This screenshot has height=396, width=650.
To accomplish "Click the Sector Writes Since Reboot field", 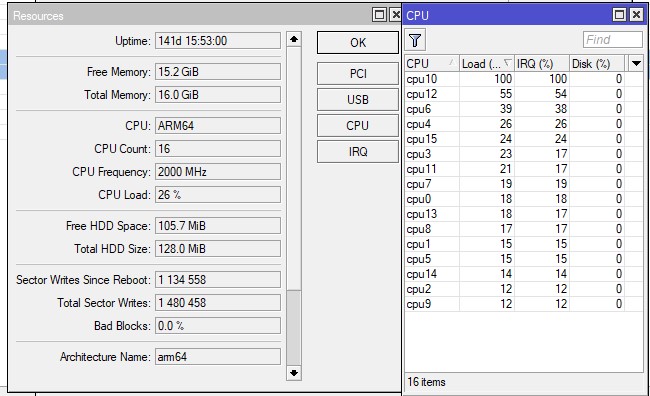I will [x=218, y=280].
